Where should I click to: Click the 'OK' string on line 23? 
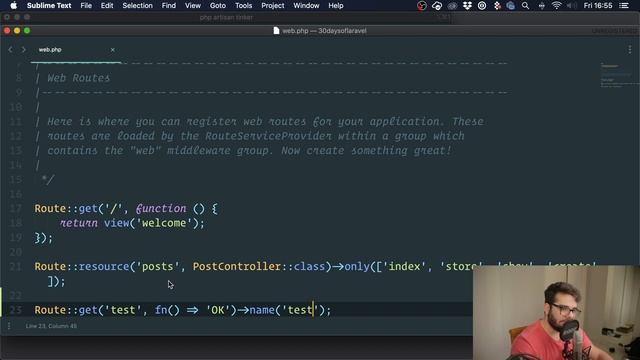pos(218,310)
